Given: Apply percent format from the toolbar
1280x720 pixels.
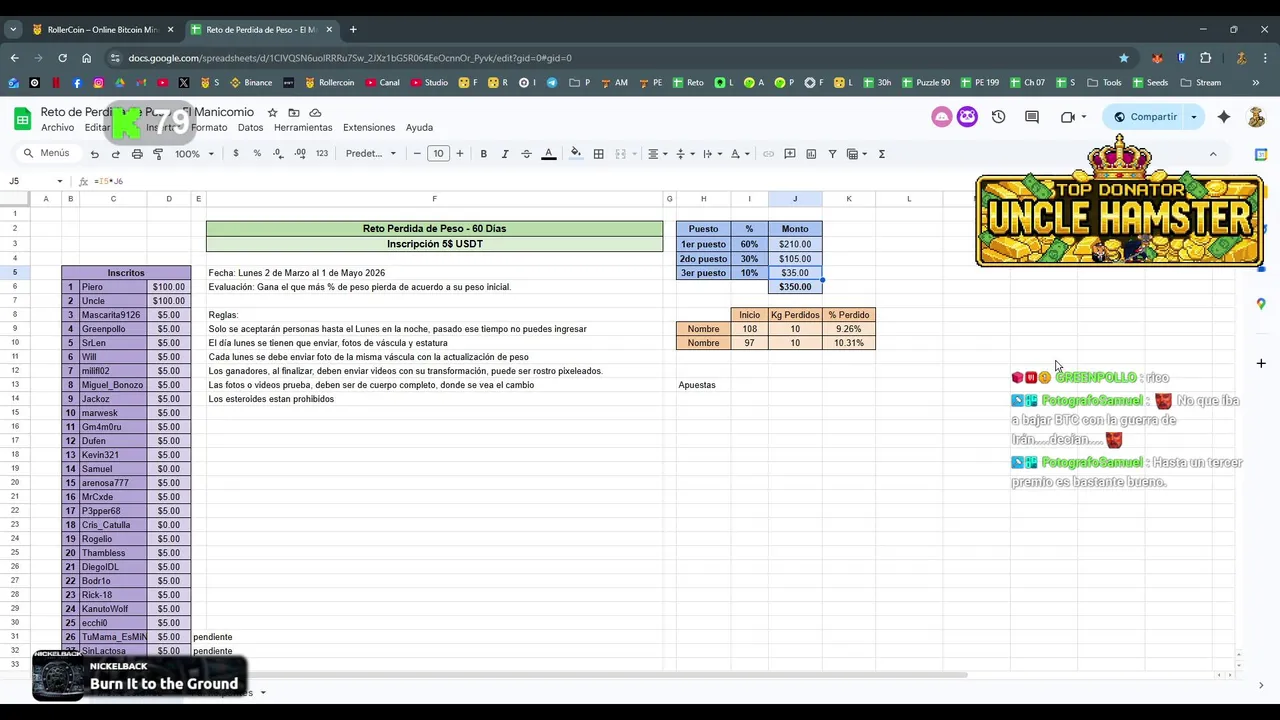Looking at the screenshot, I should coord(257,154).
